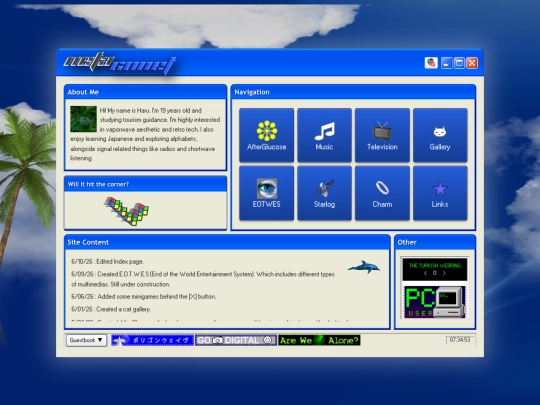The height and width of the screenshot is (405, 540).
Task: Open the AfterGlucose flower tile
Action: tap(266, 135)
